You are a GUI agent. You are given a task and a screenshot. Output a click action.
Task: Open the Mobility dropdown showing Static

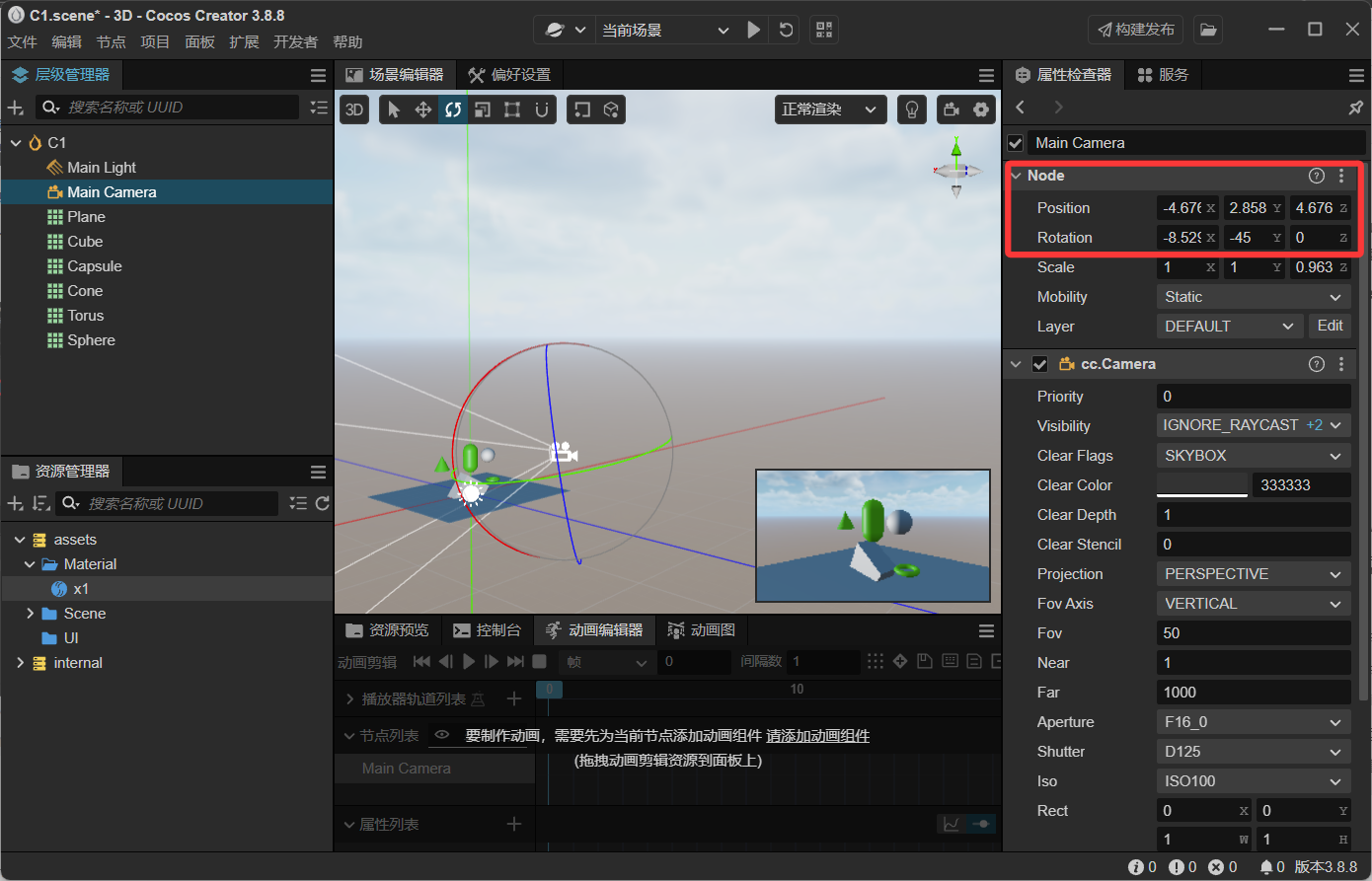click(1253, 297)
